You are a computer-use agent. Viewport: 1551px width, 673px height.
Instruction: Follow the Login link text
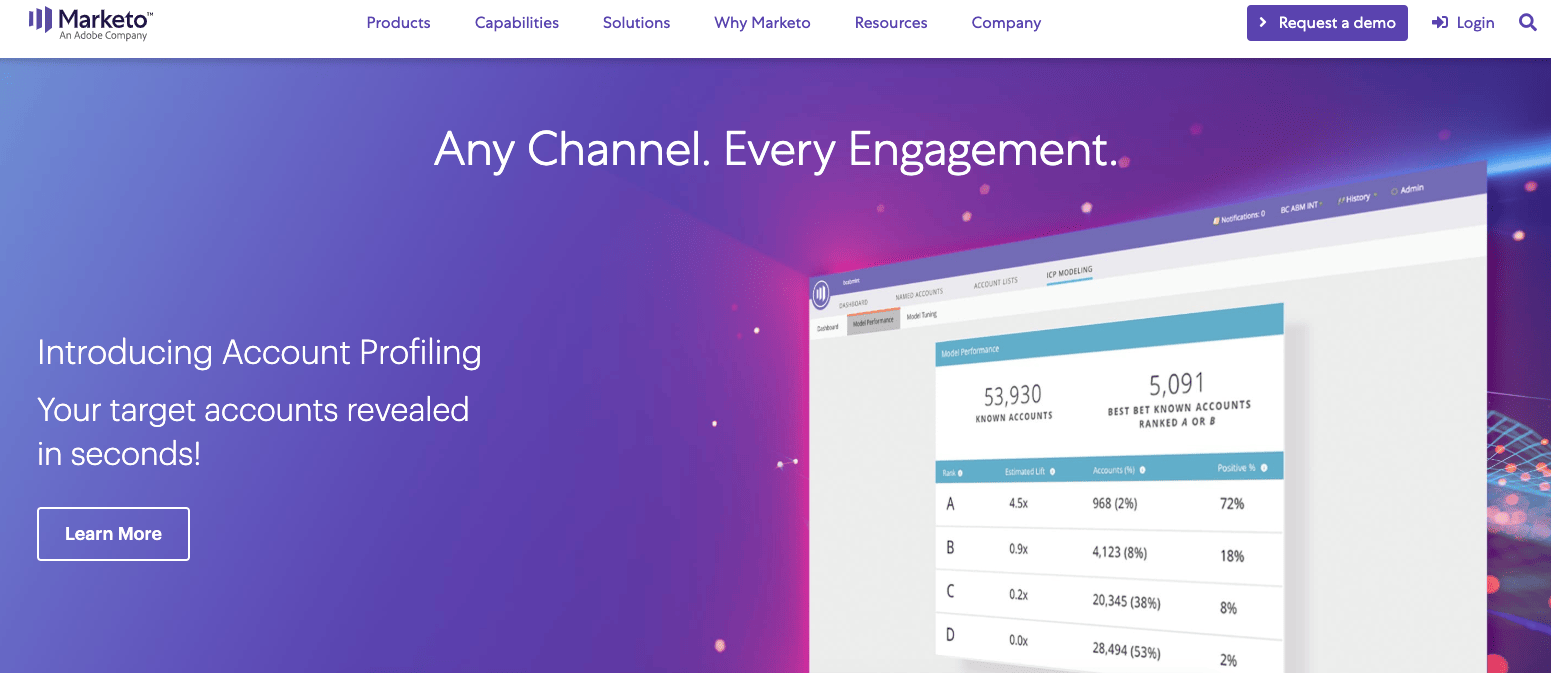pos(1475,23)
